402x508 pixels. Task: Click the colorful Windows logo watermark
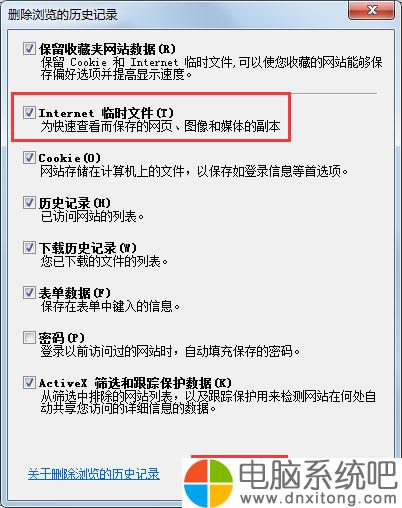point(209,483)
